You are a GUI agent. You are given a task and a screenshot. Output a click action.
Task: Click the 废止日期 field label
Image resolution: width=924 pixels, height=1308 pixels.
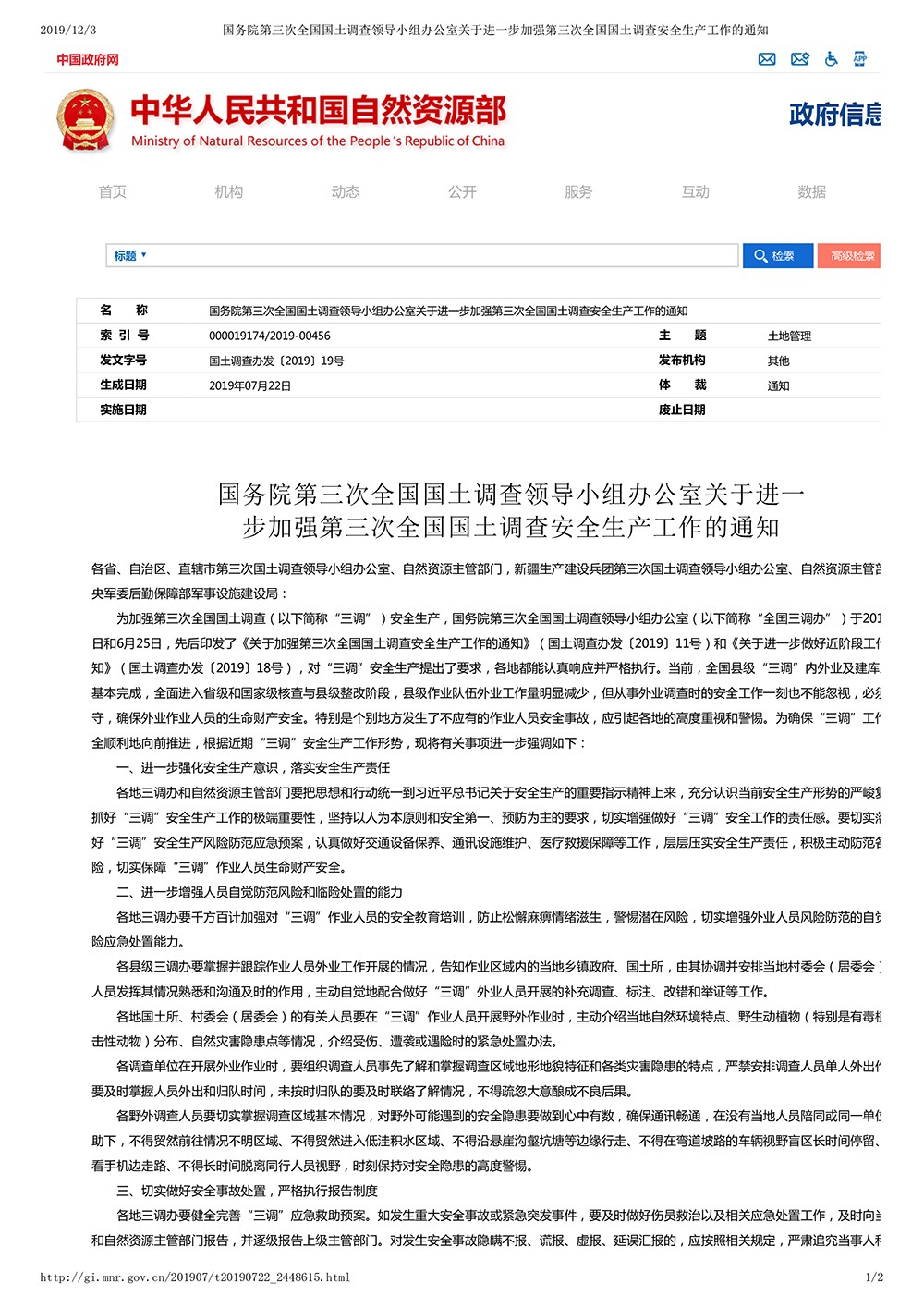click(x=682, y=410)
